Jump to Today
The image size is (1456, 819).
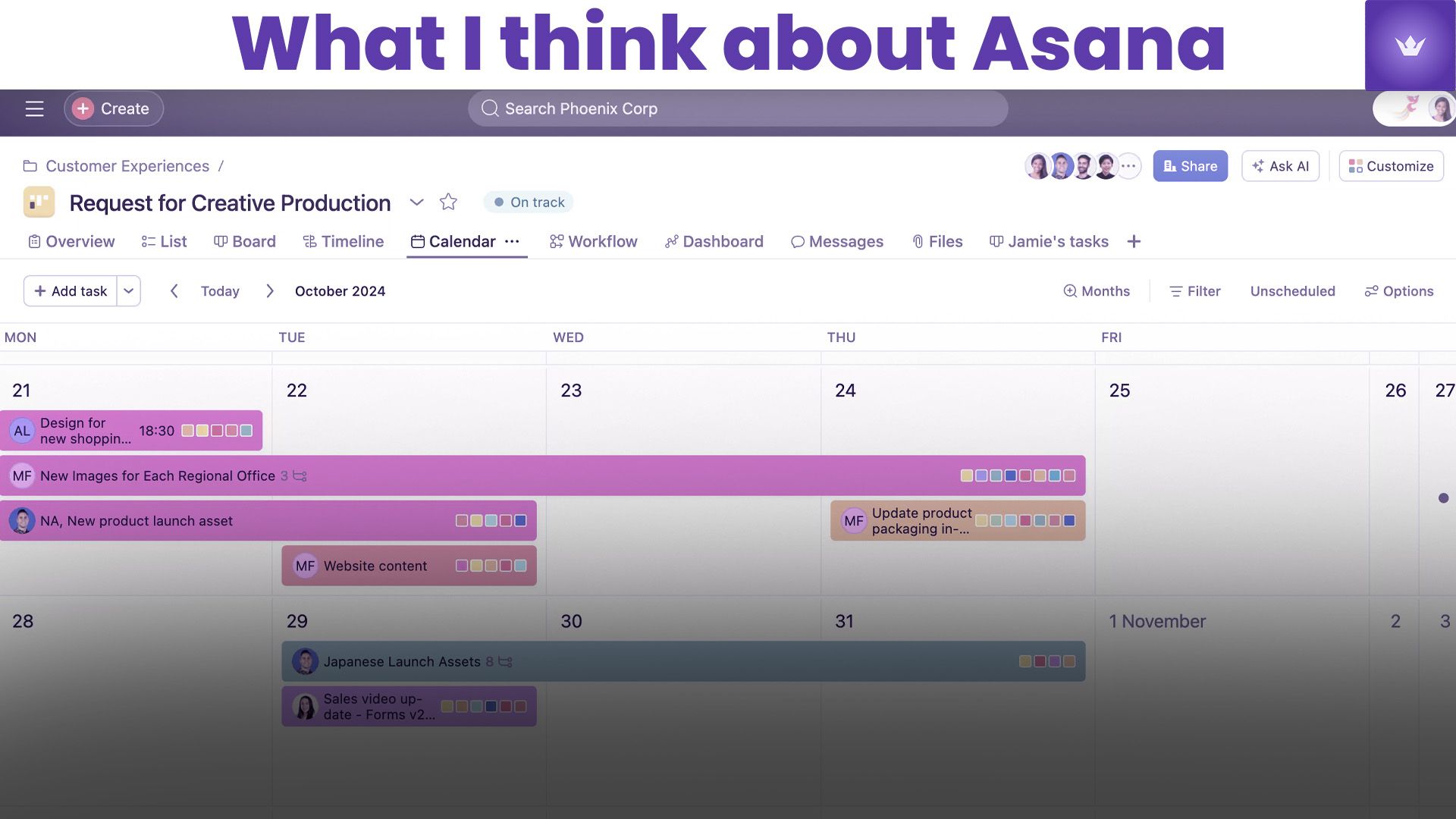pos(220,291)
